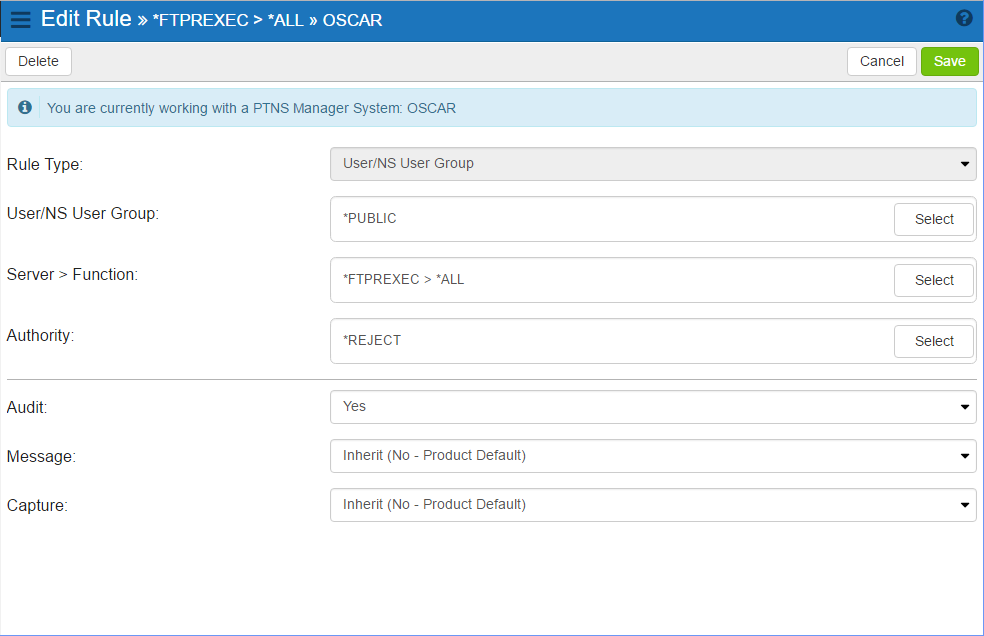This screenshot has width=984, height=636.
Task: Open the Capture dropdown
Action: pyautogui.click(x=653, y=505)
